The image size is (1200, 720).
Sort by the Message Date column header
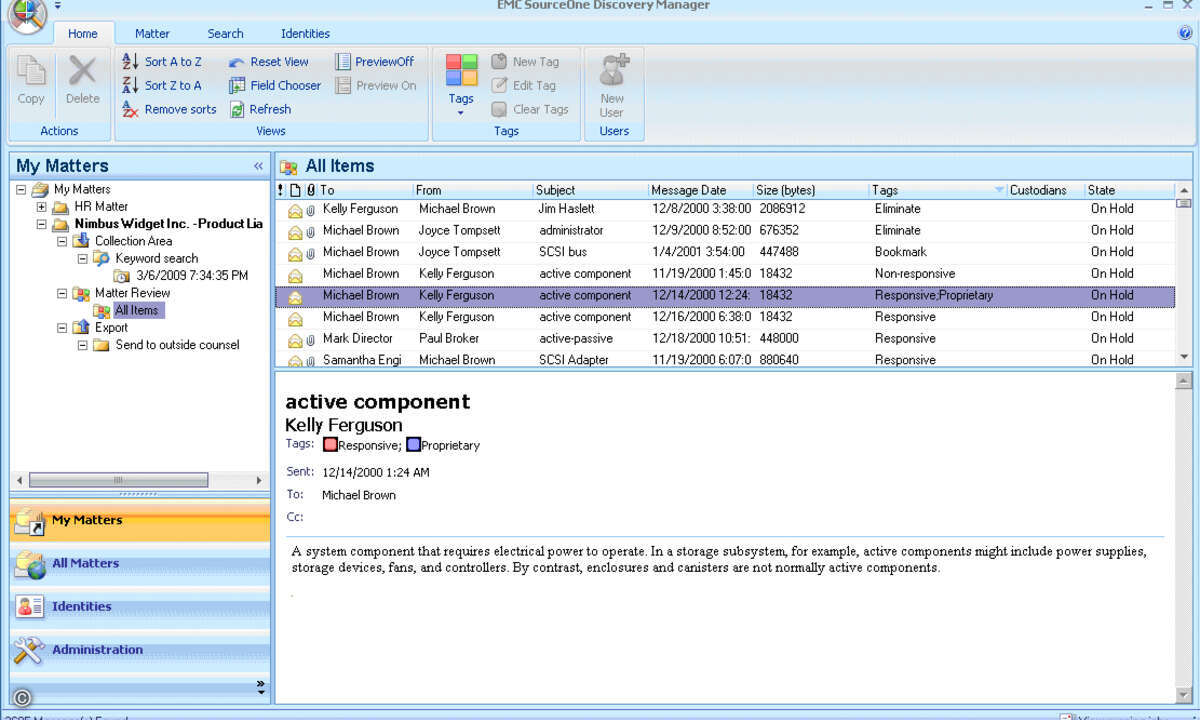[700, 190]
